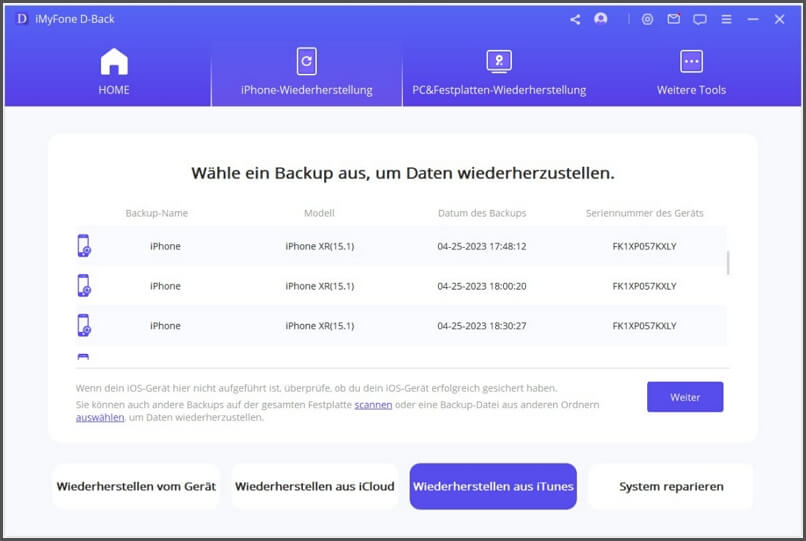Click the Backup-Name column header
This screenshot has height=541, width=806.
pyautogui.click(x=157, y=213)
